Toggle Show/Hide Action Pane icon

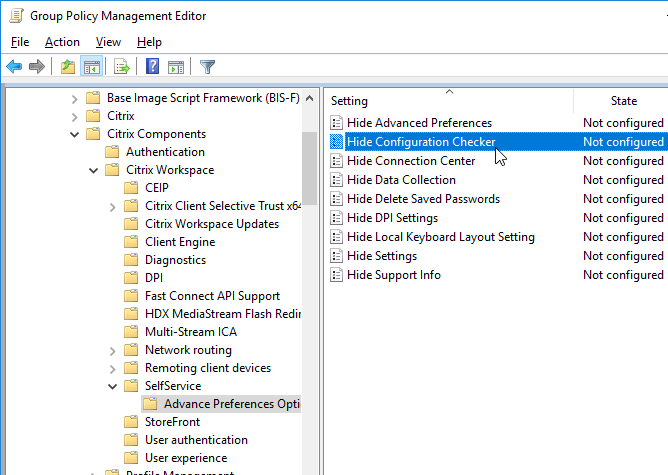(x=176, y=67)
